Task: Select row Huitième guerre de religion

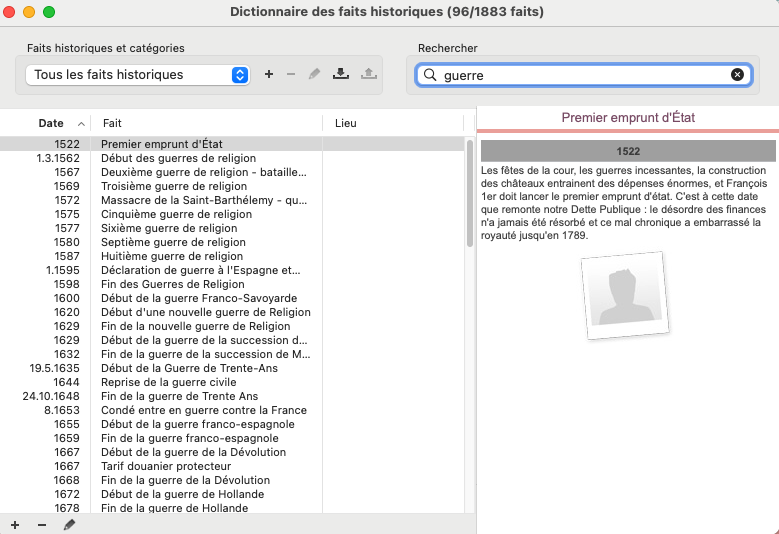Action: coord(232,256)
